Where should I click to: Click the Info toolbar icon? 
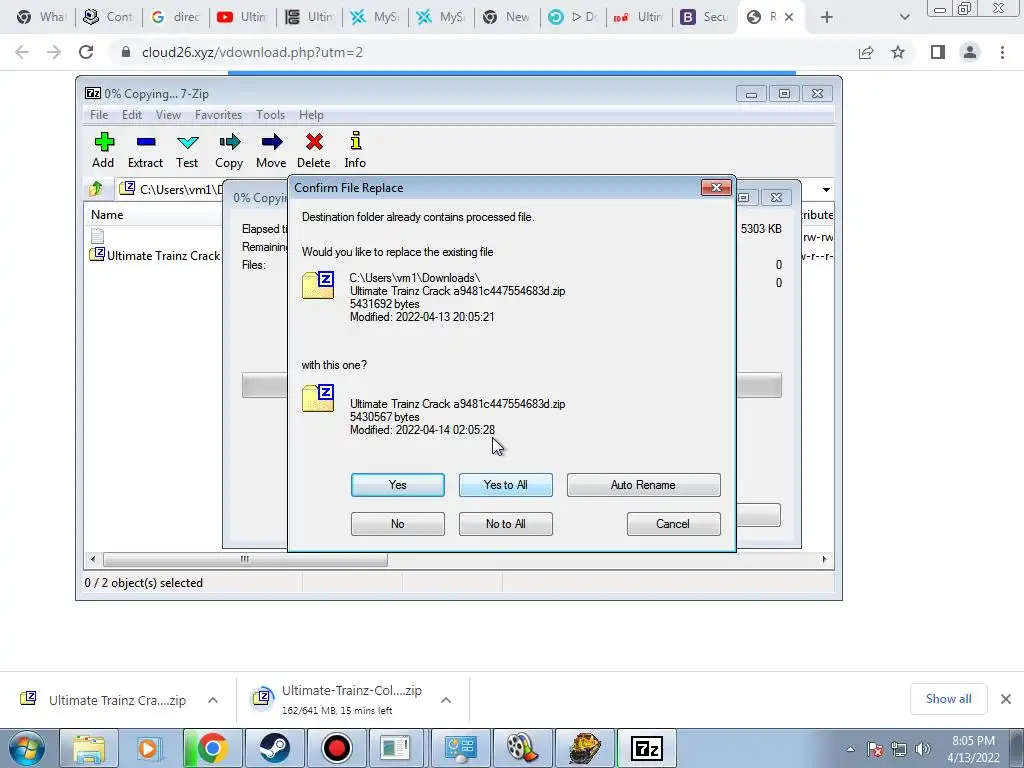click(x=355, y=150)
